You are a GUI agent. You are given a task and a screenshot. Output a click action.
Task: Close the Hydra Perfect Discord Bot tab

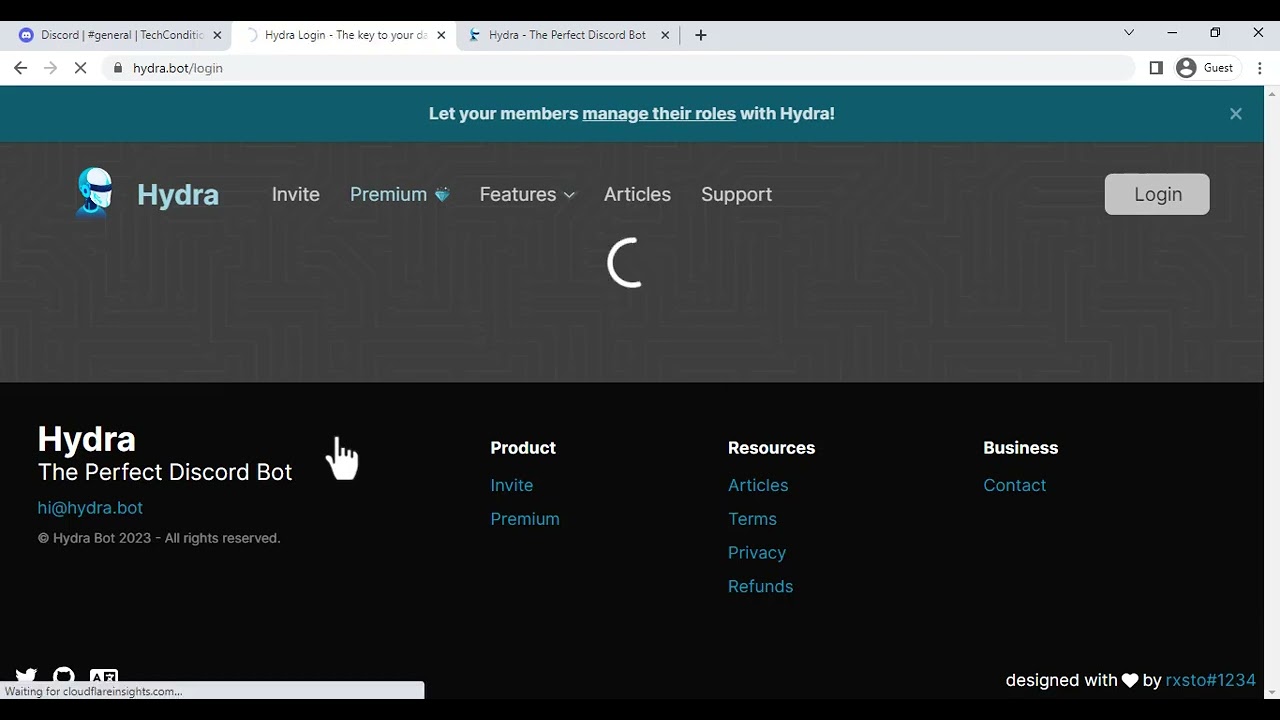665,35
